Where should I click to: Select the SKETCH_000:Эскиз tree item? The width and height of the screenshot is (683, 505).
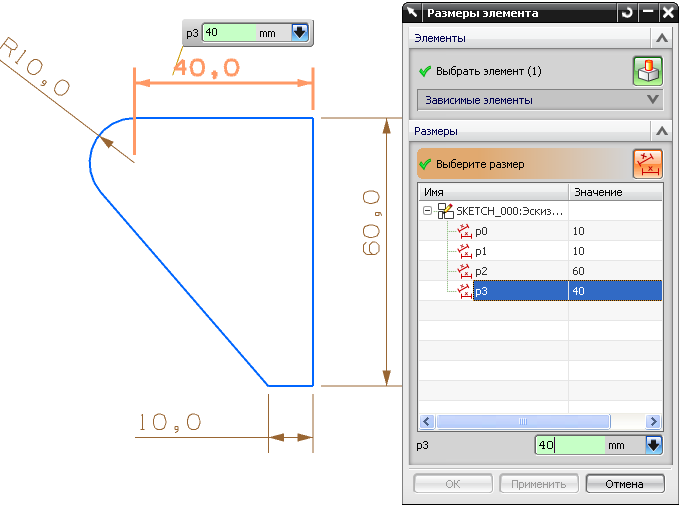(x=510, y=211)
